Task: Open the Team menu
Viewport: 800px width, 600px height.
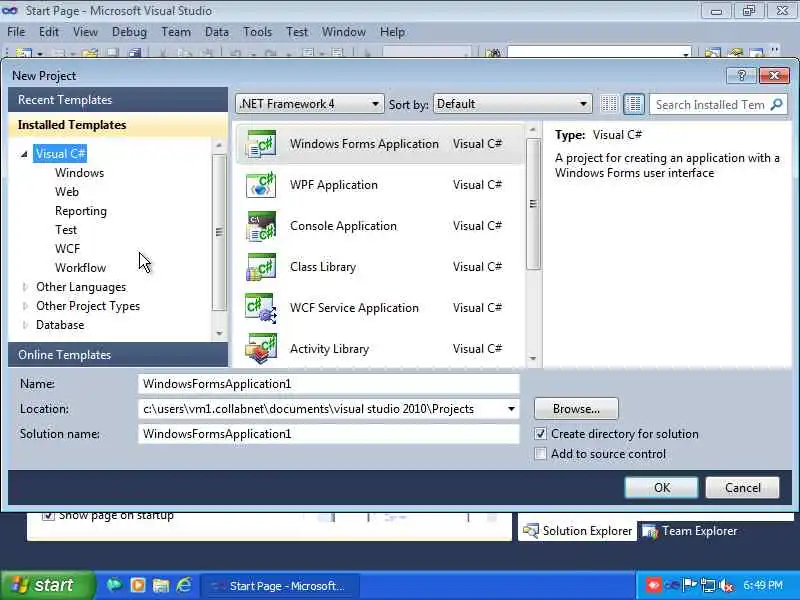Action: click(x=176, y=32)
